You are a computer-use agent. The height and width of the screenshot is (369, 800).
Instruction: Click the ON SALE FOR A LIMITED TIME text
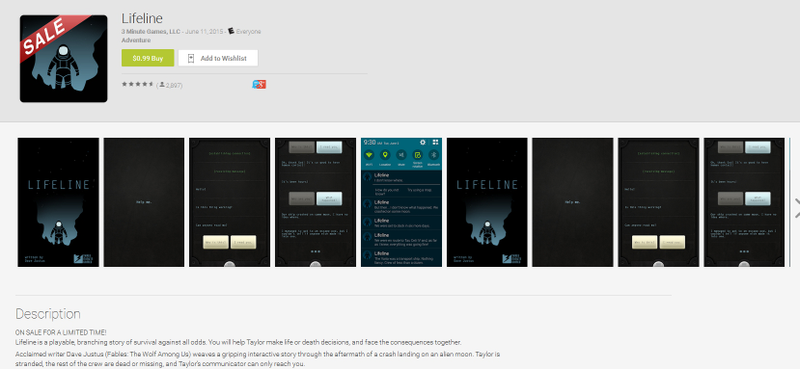[x=61, y=332]
